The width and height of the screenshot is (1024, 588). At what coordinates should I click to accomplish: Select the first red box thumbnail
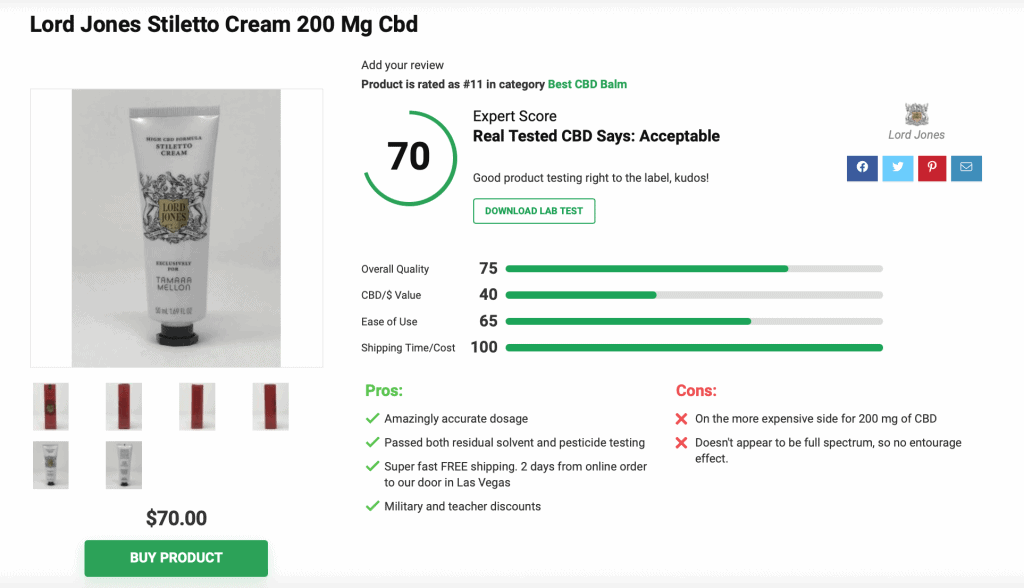tap(50, 406)
